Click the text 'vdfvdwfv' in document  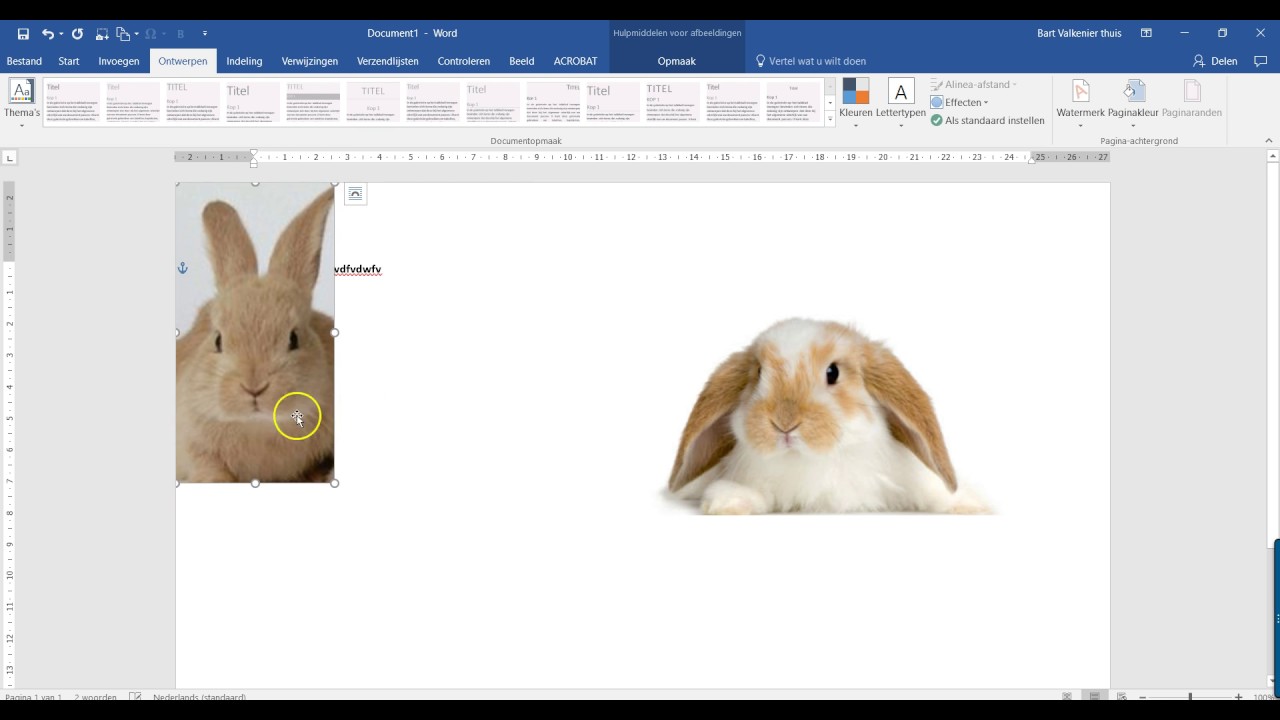coord(358,269)
